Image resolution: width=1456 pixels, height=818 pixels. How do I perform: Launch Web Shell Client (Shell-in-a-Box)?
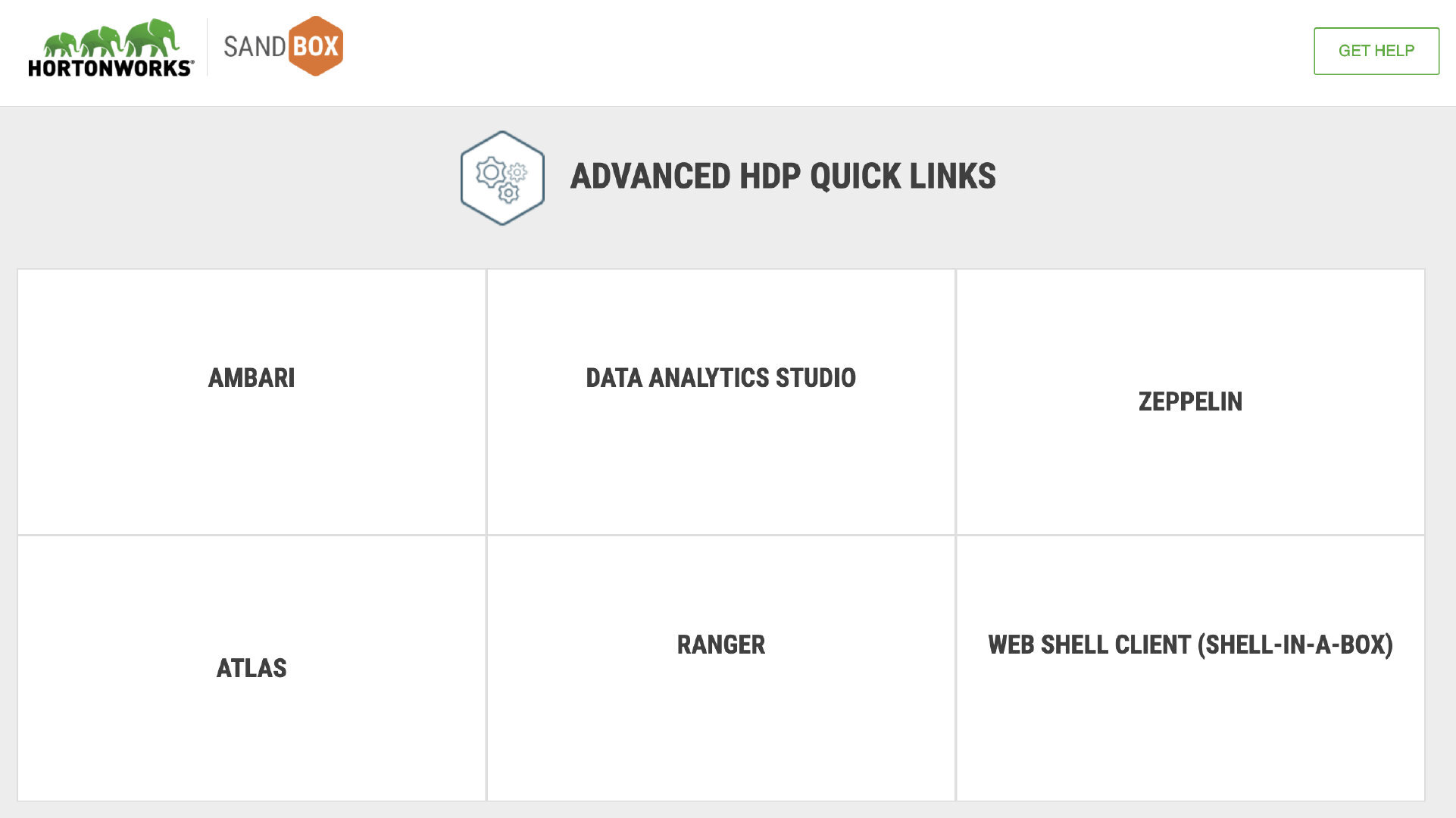pos(1190,644)
